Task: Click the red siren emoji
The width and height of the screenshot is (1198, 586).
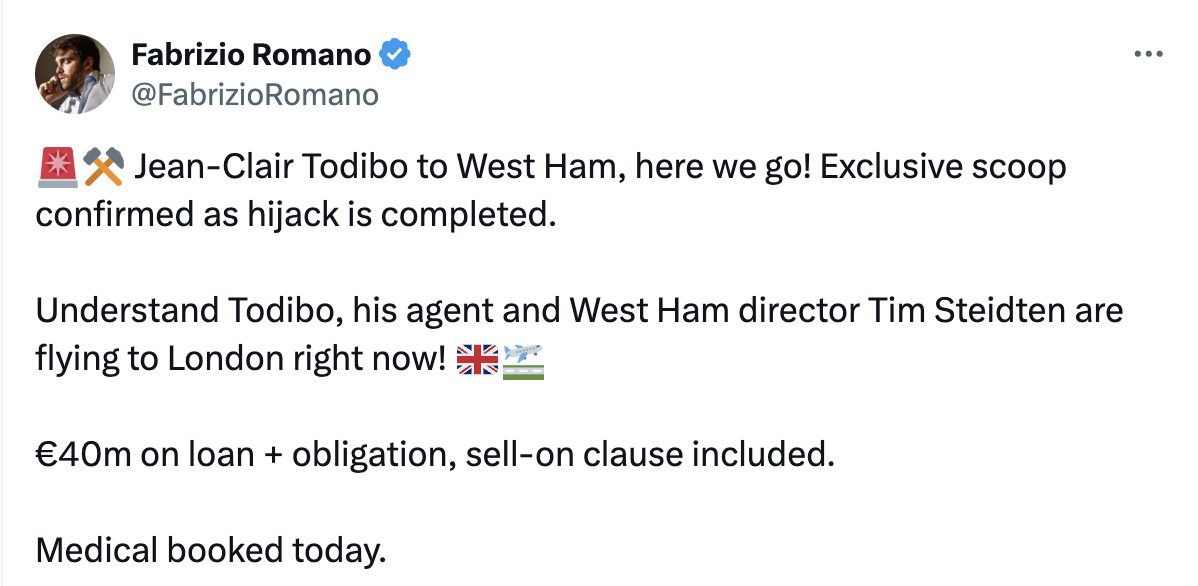Action: click(x=57, y=167)
